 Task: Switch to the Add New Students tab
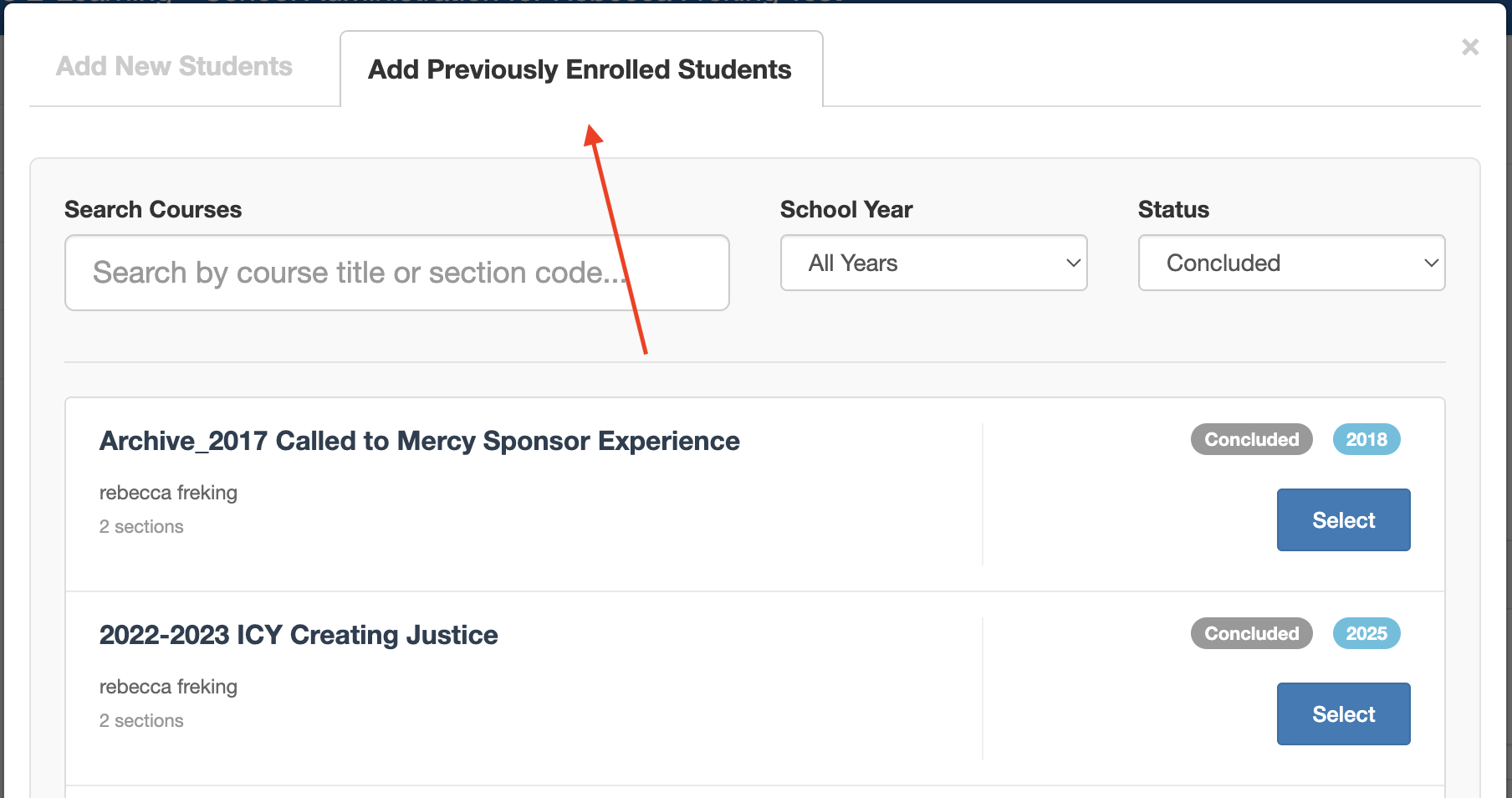pos(173,66)
